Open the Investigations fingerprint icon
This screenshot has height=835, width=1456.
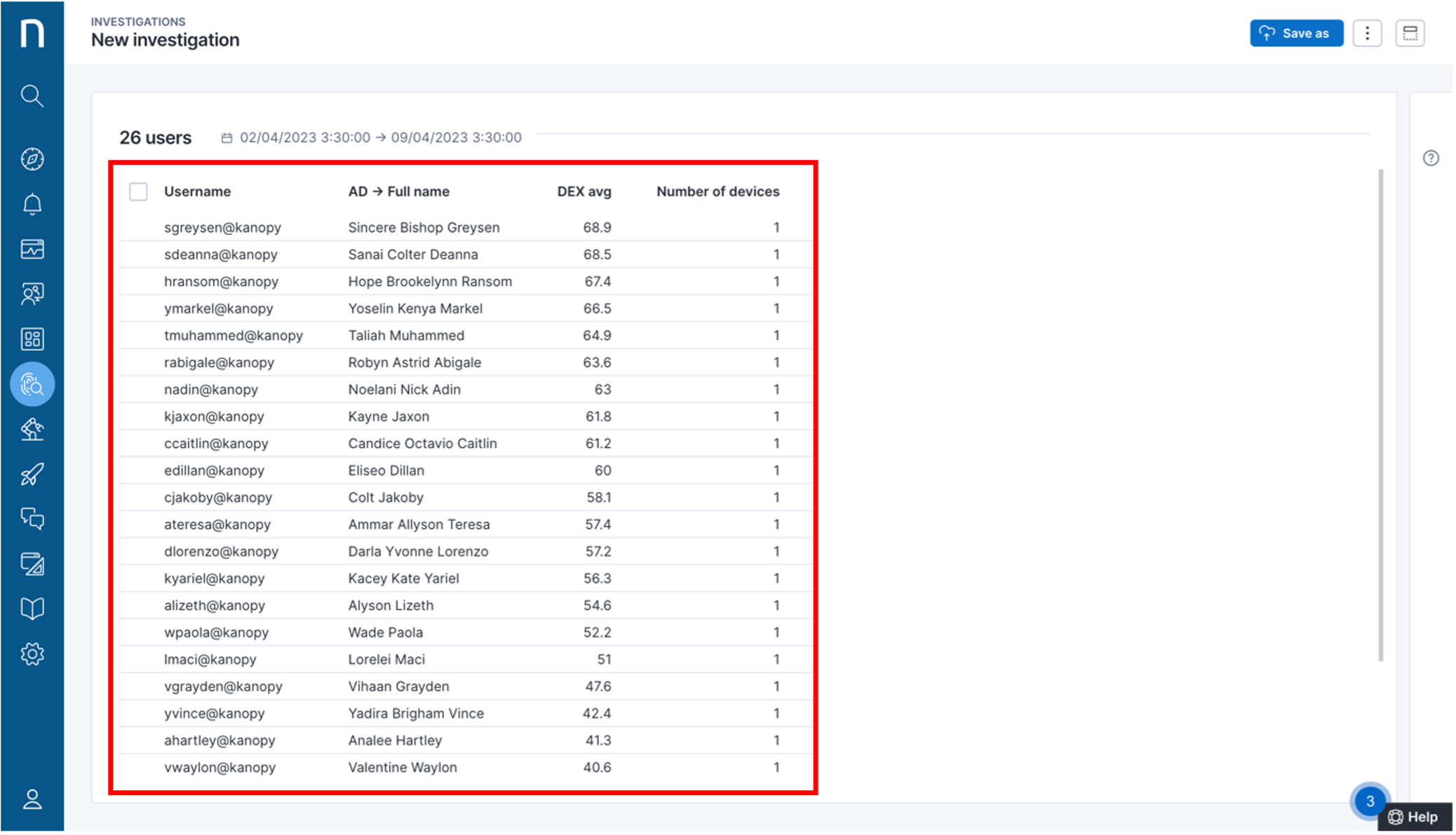click(x=32, y=384)
